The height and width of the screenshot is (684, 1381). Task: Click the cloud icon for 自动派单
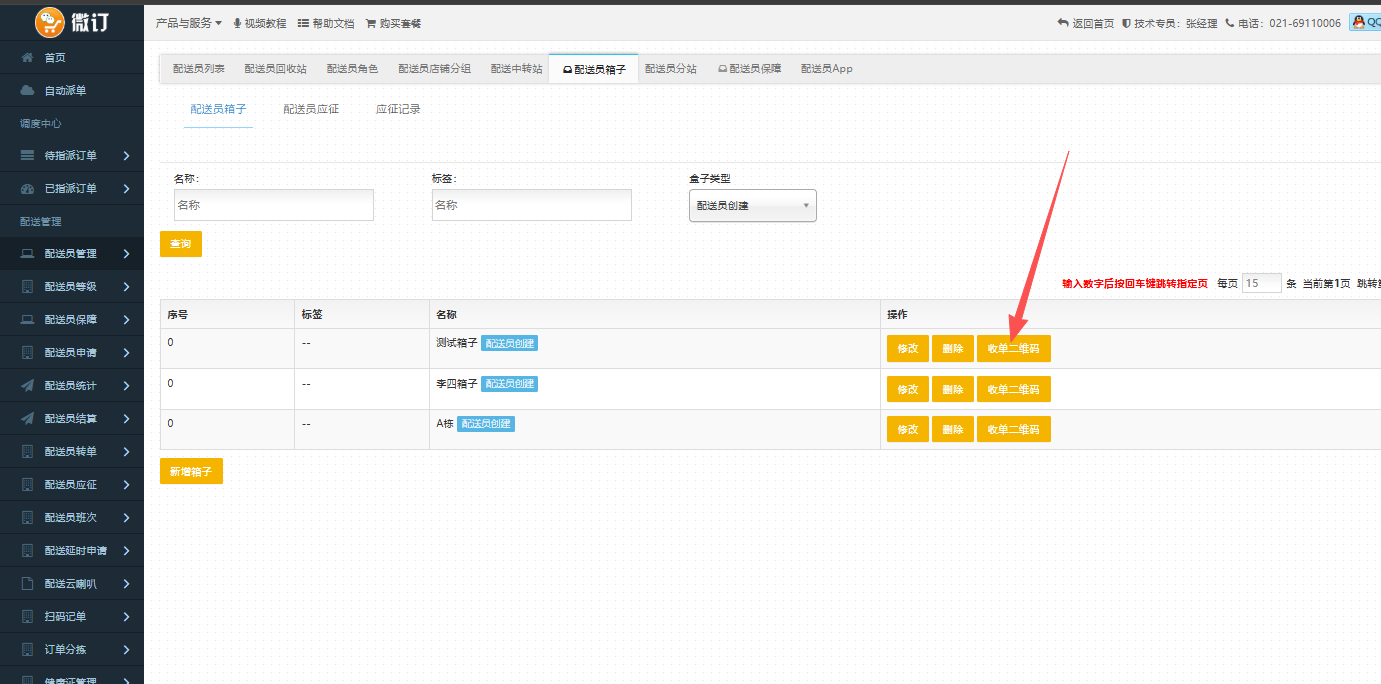pos(28,91)
